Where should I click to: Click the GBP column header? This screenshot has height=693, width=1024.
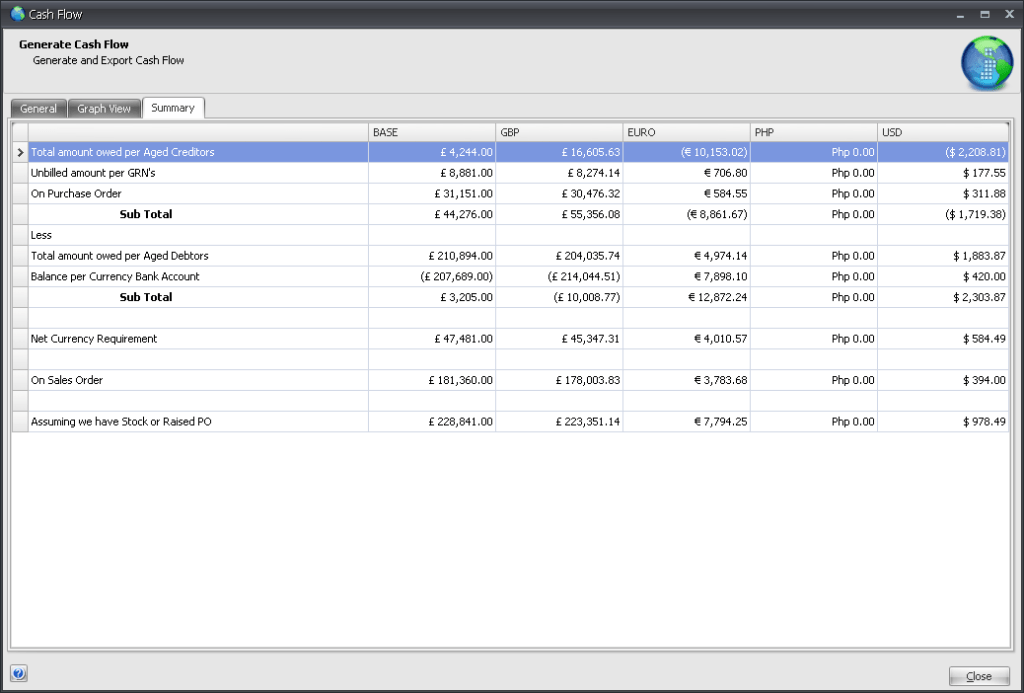click(559, 132)
